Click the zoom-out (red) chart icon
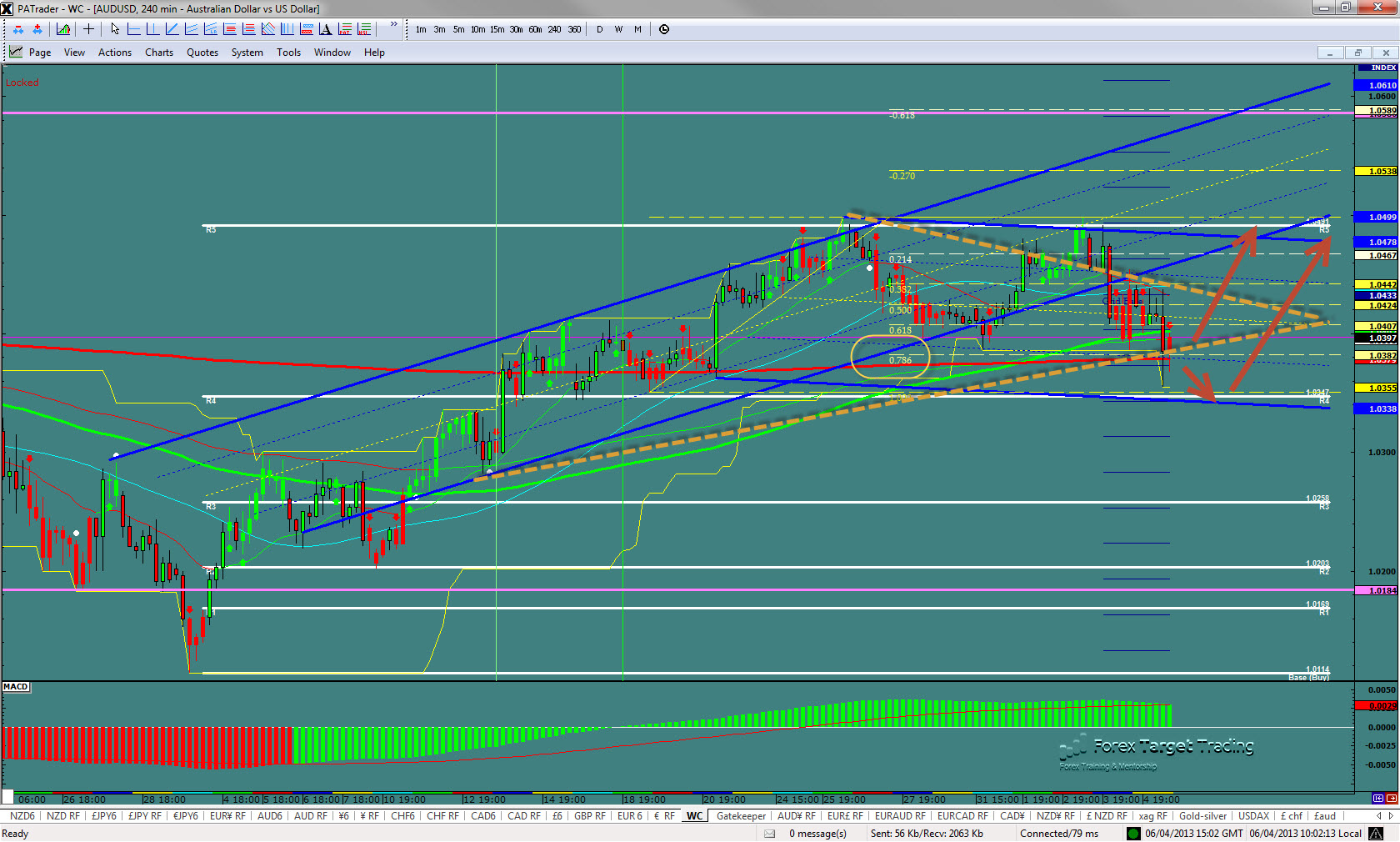The height and width of the screenshot is (842, 1400). click(18, 29)
